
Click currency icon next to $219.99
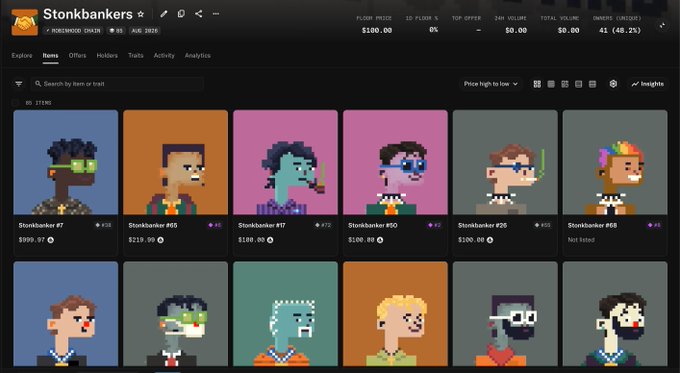(x=160, y=240)
